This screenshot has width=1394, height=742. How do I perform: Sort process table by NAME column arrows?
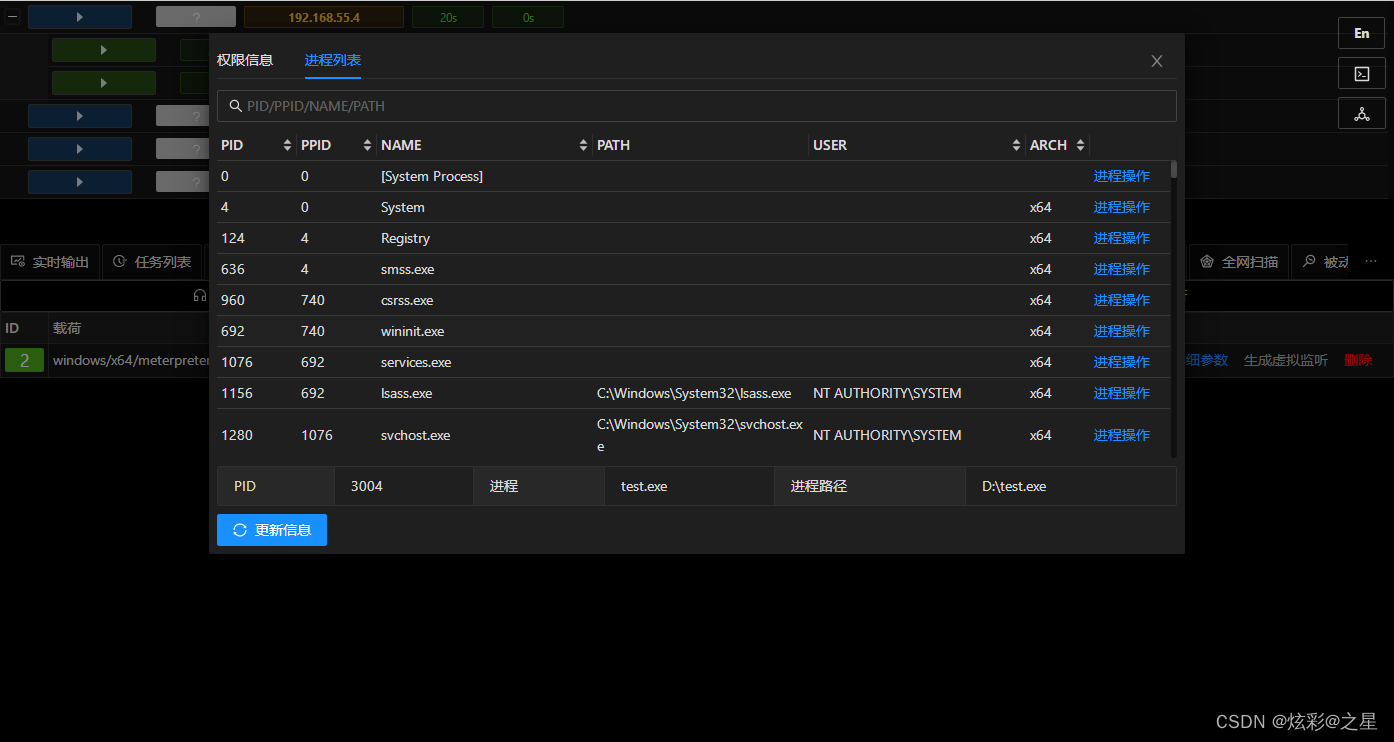pos(583,145)
